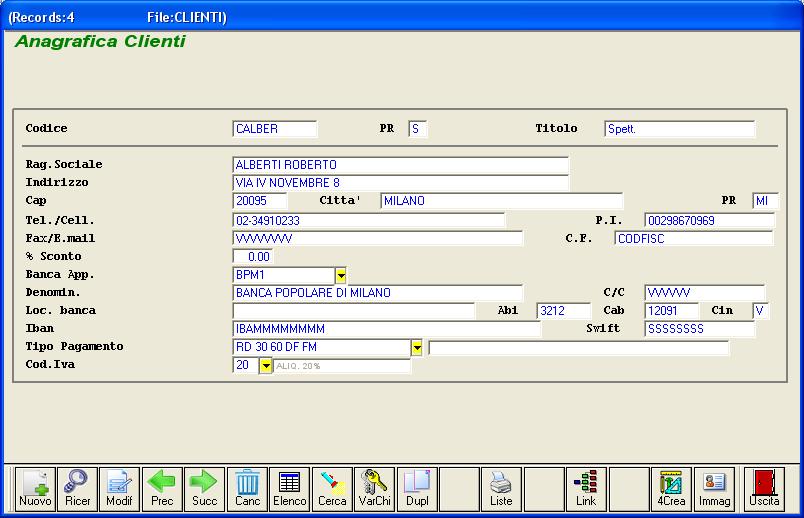Screen dimensions: 804x518
Task: Select the Abi field 3212
Action: coord(564,311)
